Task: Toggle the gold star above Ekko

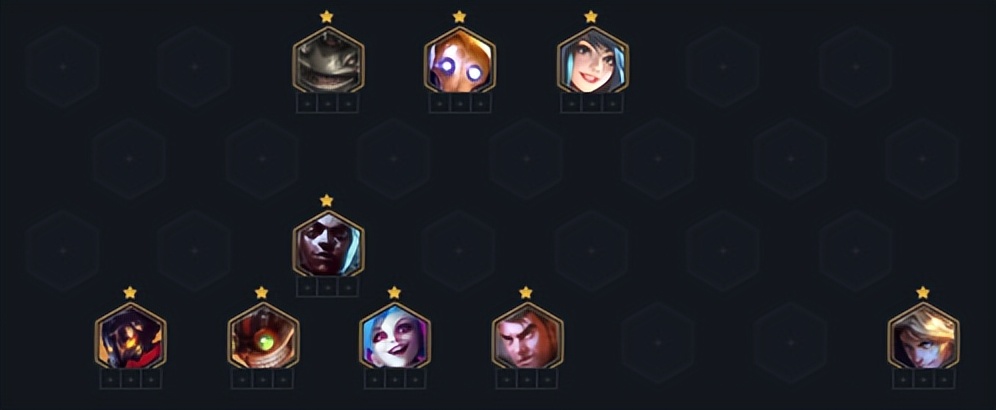Action: click(x=326, y=201)
